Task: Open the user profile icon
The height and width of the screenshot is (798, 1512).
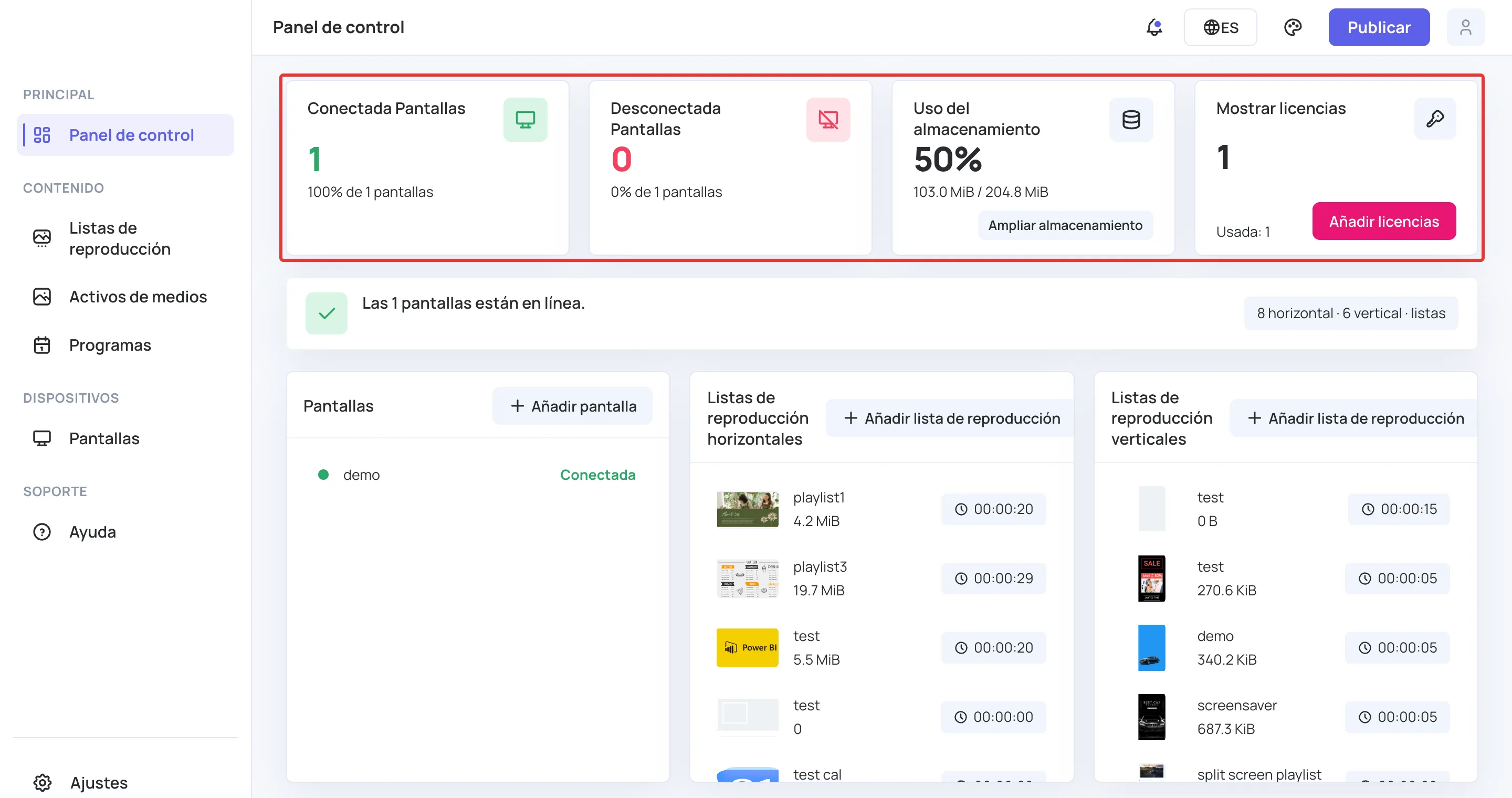Action: click(1465, 27)
